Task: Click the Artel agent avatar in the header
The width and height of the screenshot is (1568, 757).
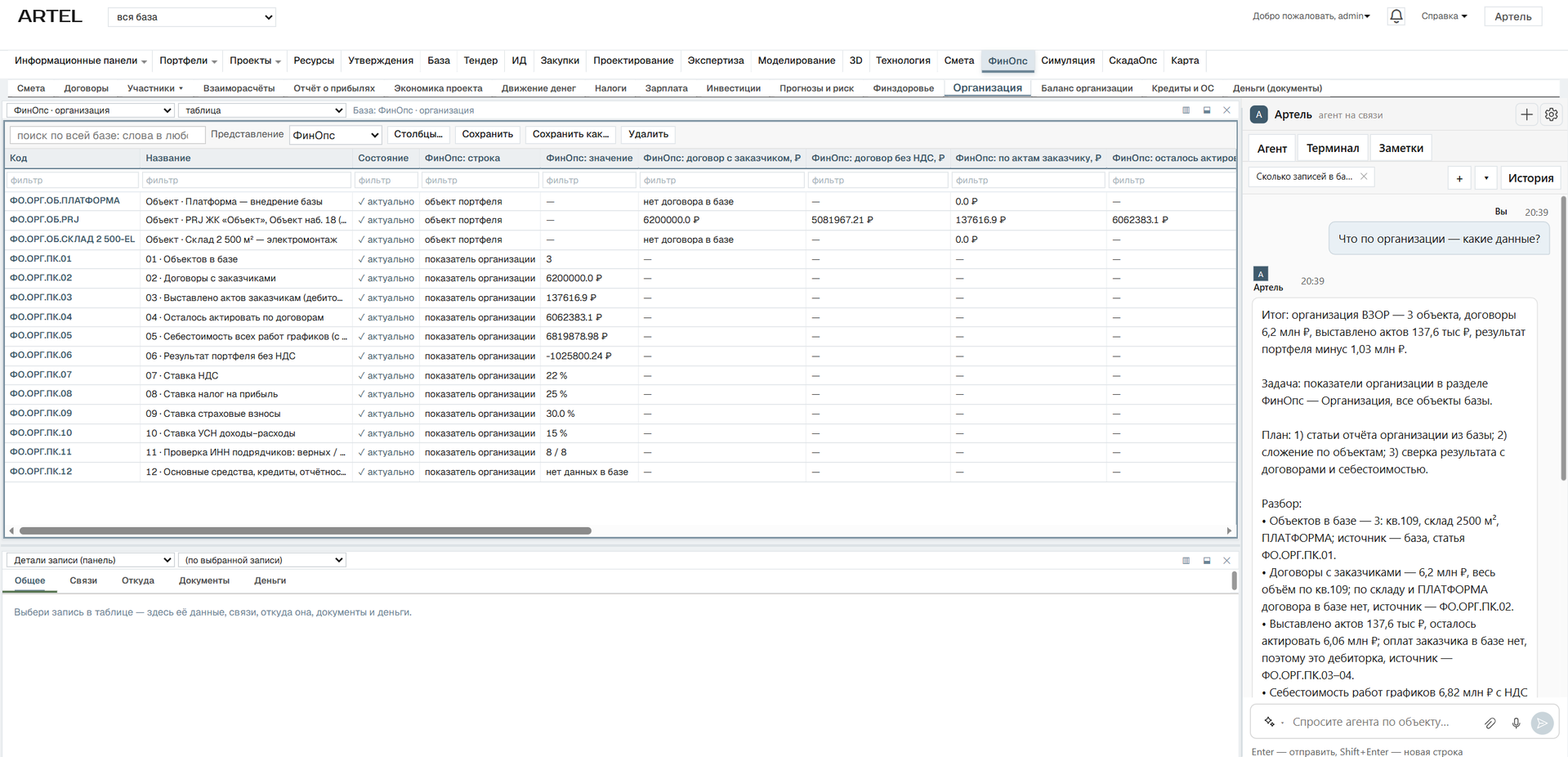Action: coord(1259,115)
